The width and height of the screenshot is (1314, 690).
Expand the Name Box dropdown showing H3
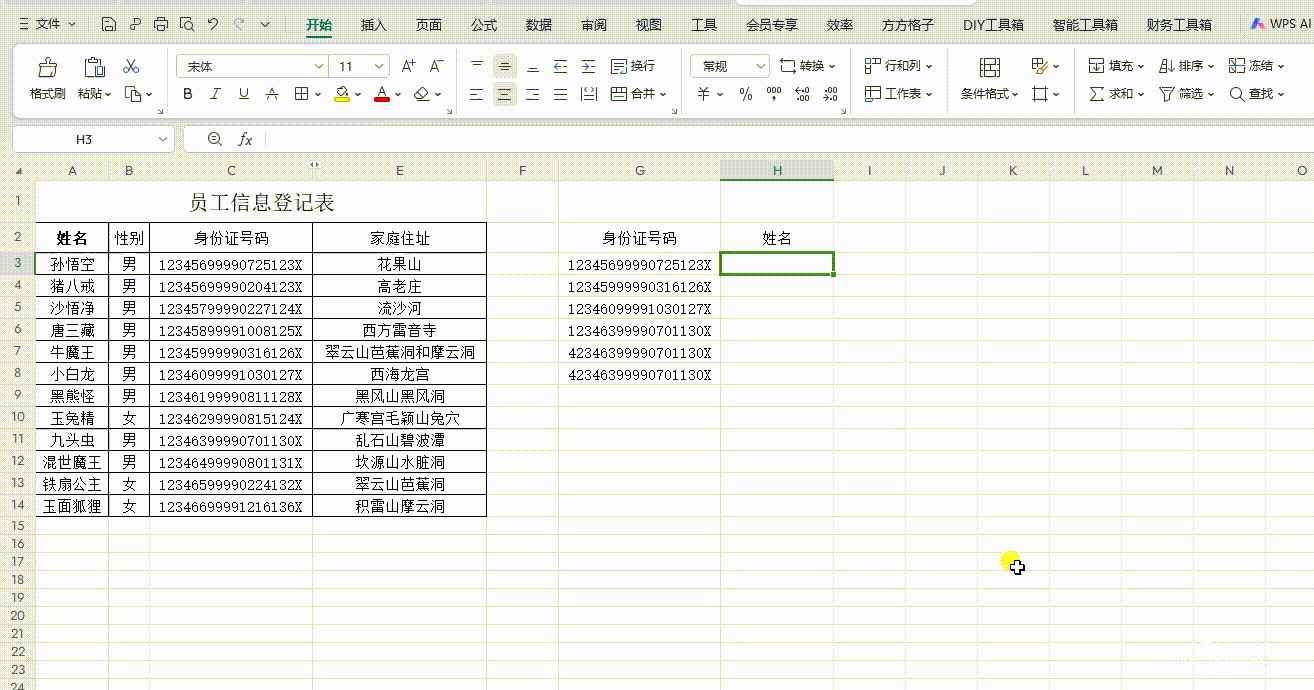[163, 140]
